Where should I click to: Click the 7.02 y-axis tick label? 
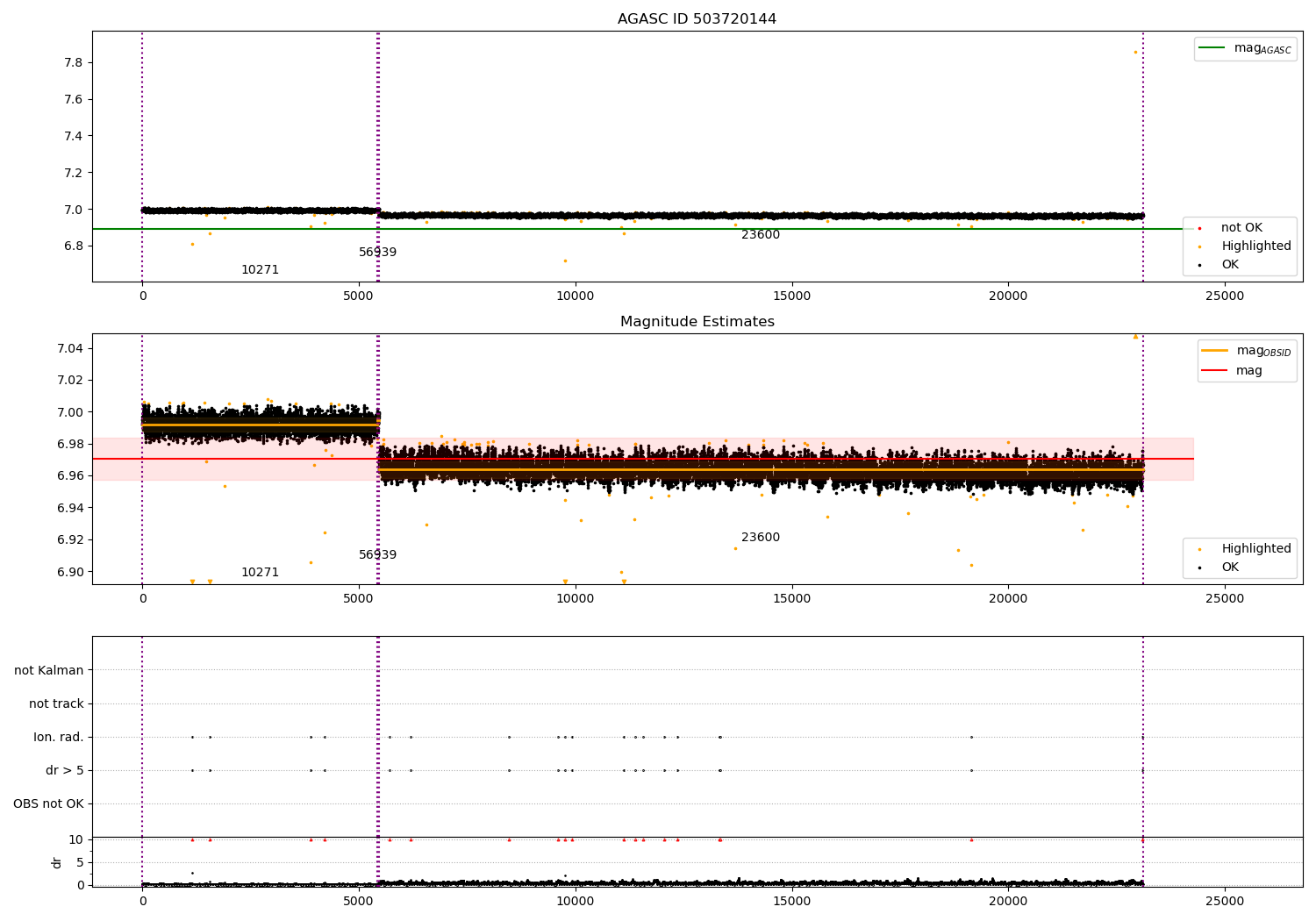(70, 381)
